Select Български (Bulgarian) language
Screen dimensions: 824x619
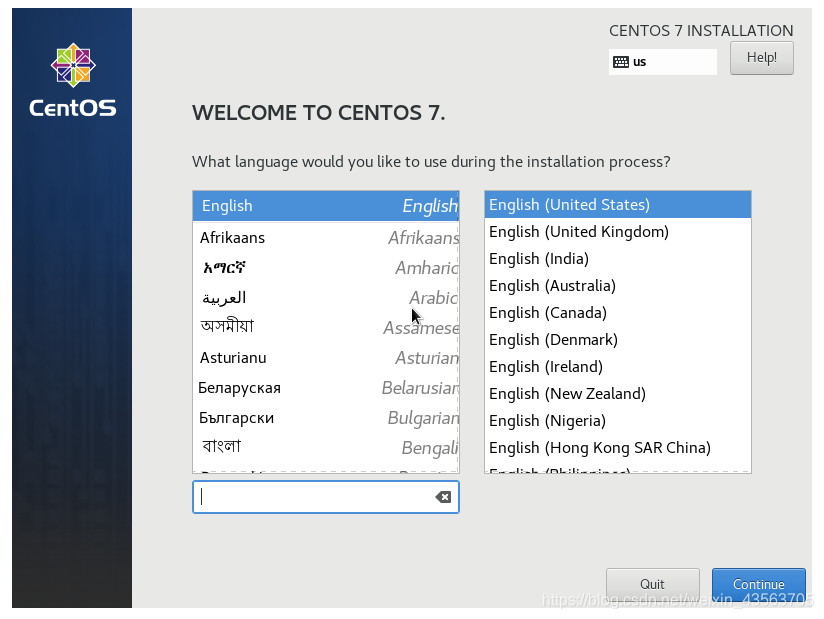coord(326,418)
